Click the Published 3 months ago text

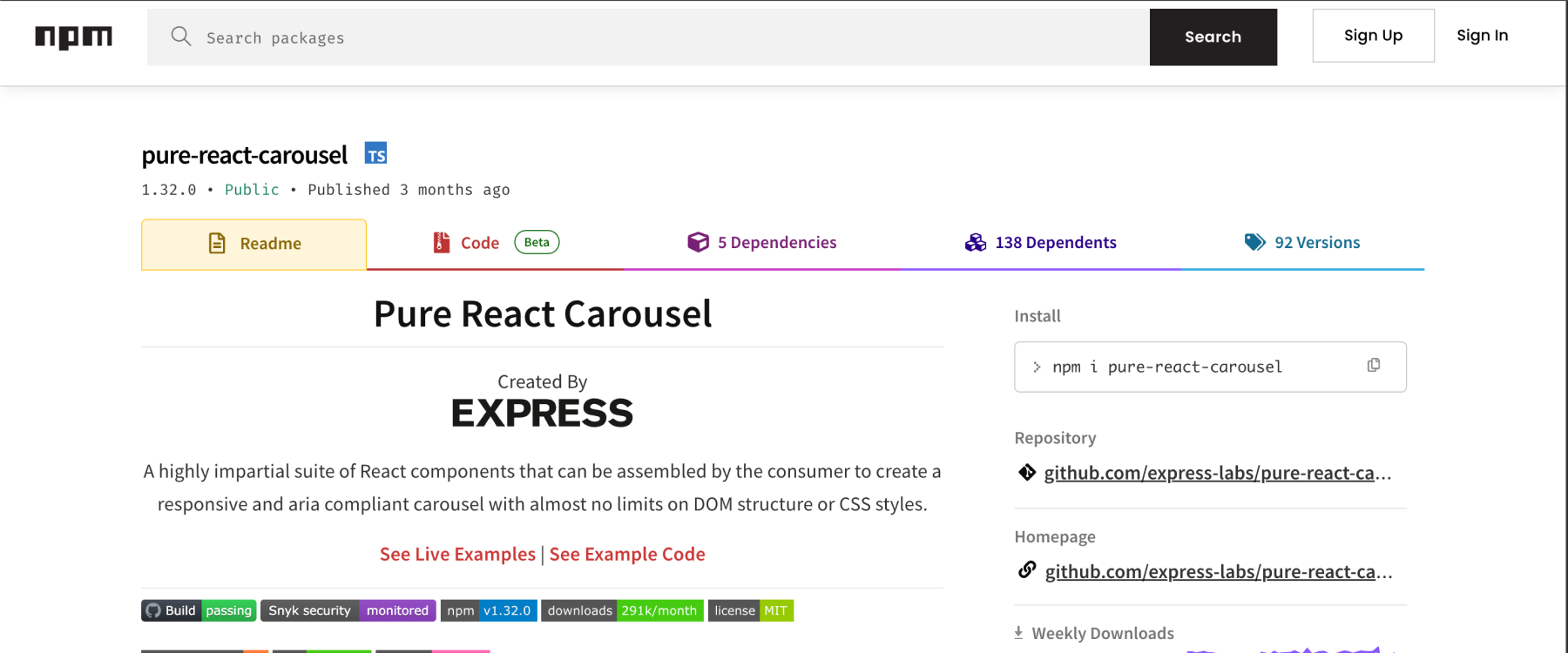point(409,190)
